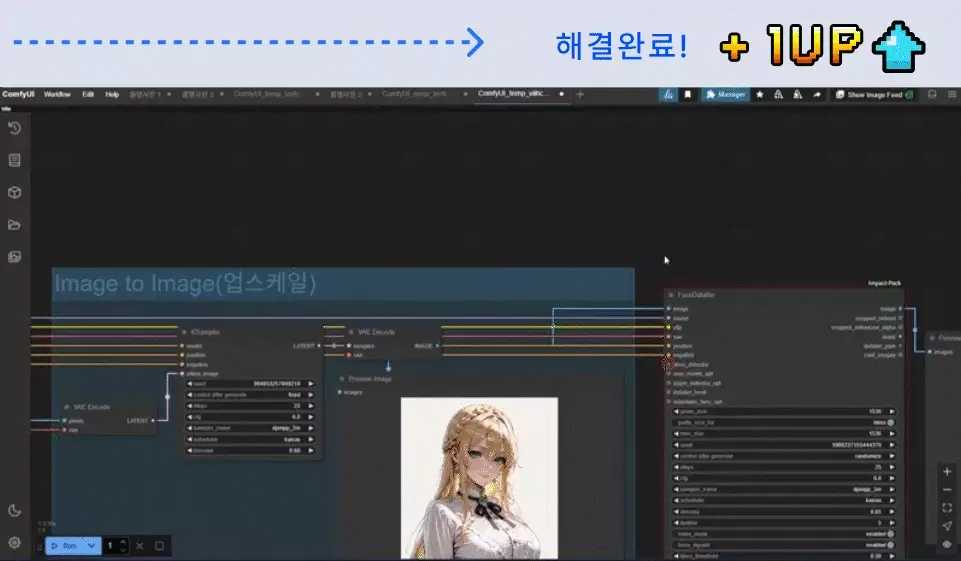Click the FaceDetailer seed value field
The width and height of the screenshot is (961, 561).
click(783, 445)
